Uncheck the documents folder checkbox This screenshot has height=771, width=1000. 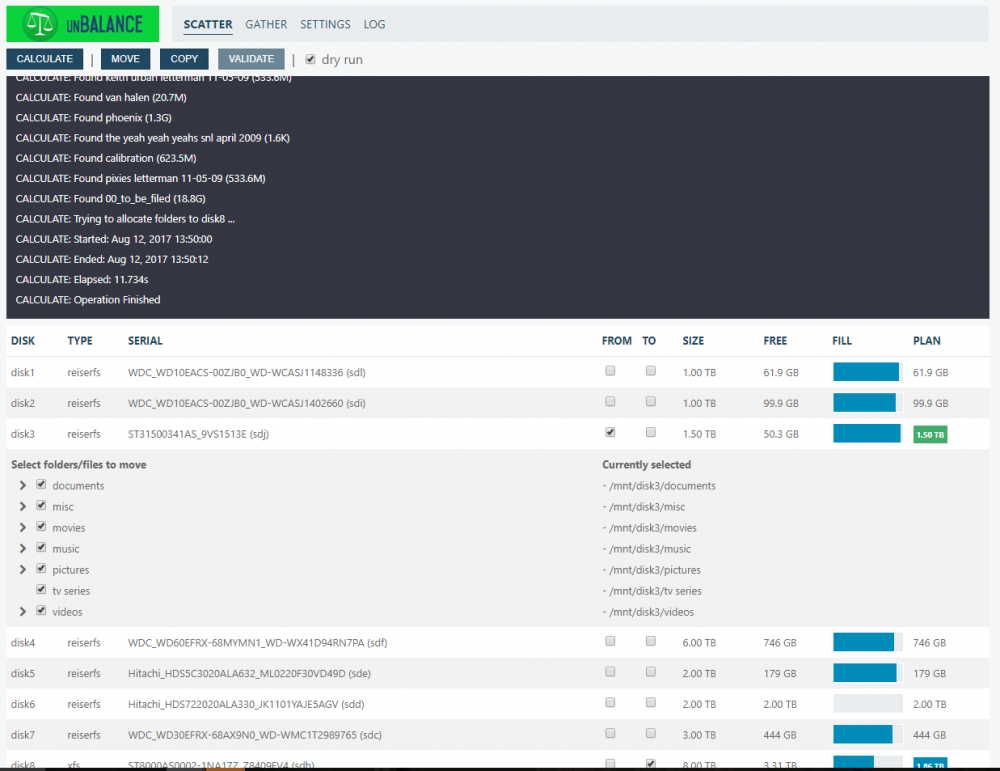point(41,485)
